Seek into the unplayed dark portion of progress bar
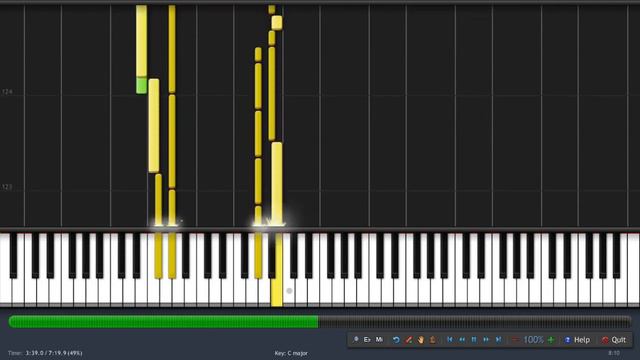 tap(474, 322)
